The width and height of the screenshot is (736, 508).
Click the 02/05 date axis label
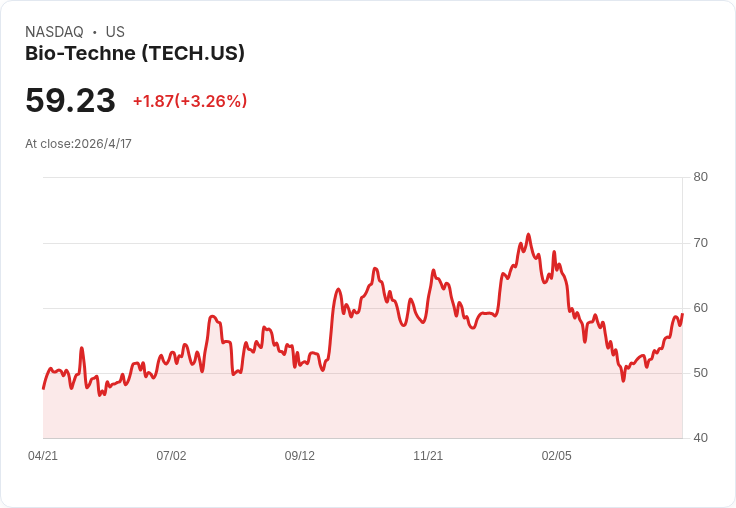click(557, 456)
